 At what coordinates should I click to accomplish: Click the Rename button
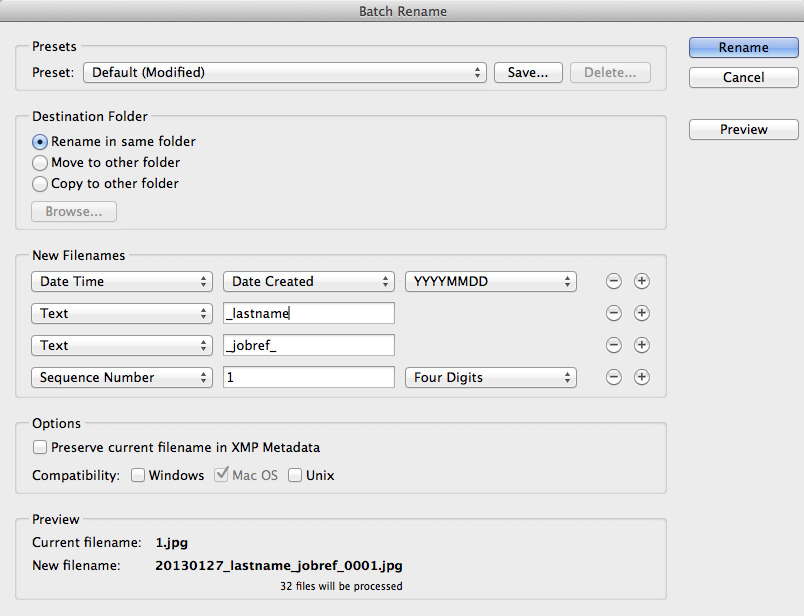(743, 48)
